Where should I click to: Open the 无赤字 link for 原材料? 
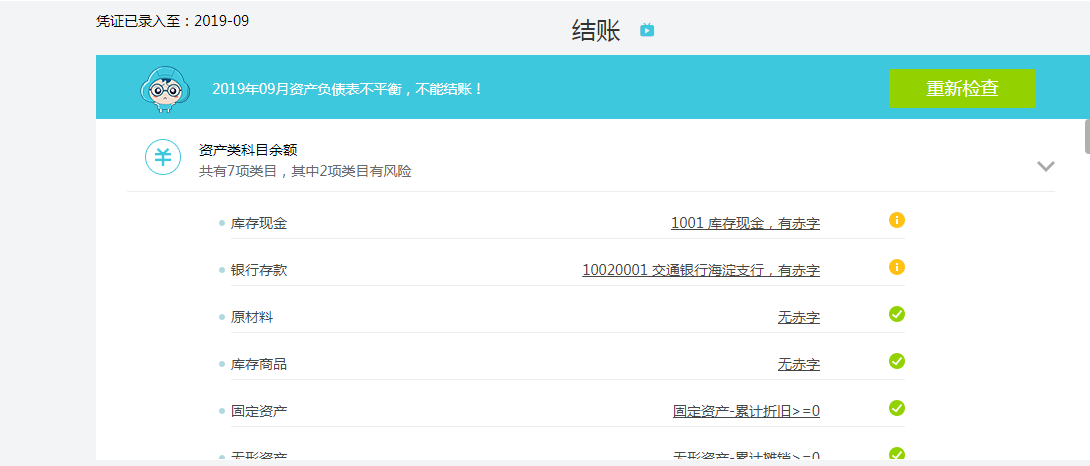pyautogui.click(x=799, y=317)
